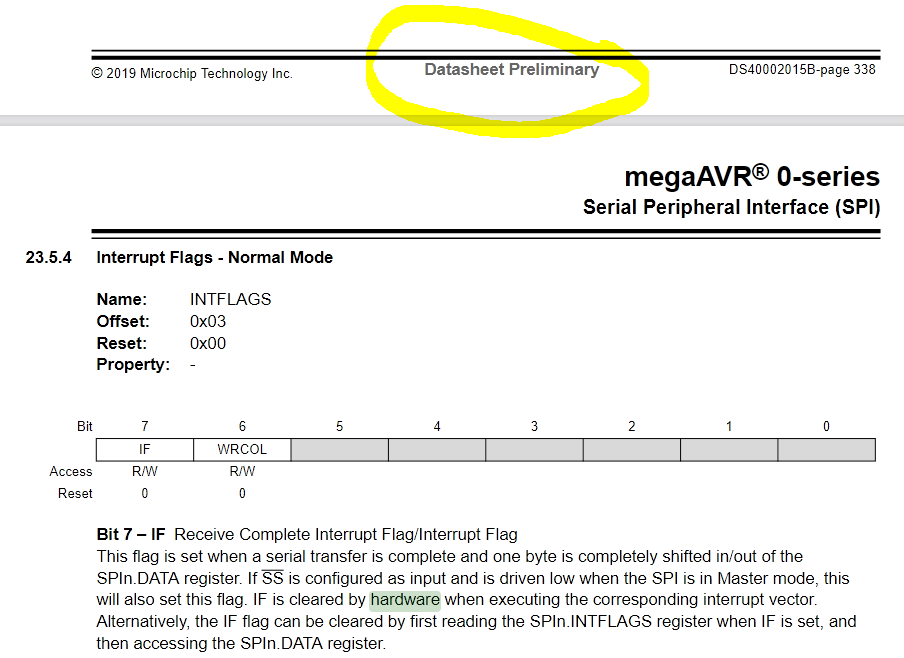Click the 'Name:' label
Screen dimensions: 904x658
tap(122, 299)
